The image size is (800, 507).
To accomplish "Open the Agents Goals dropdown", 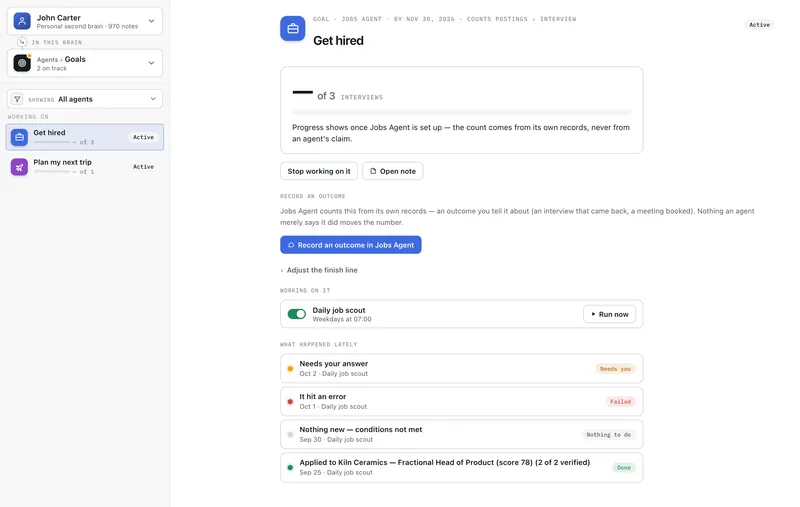I will (152, 63).
